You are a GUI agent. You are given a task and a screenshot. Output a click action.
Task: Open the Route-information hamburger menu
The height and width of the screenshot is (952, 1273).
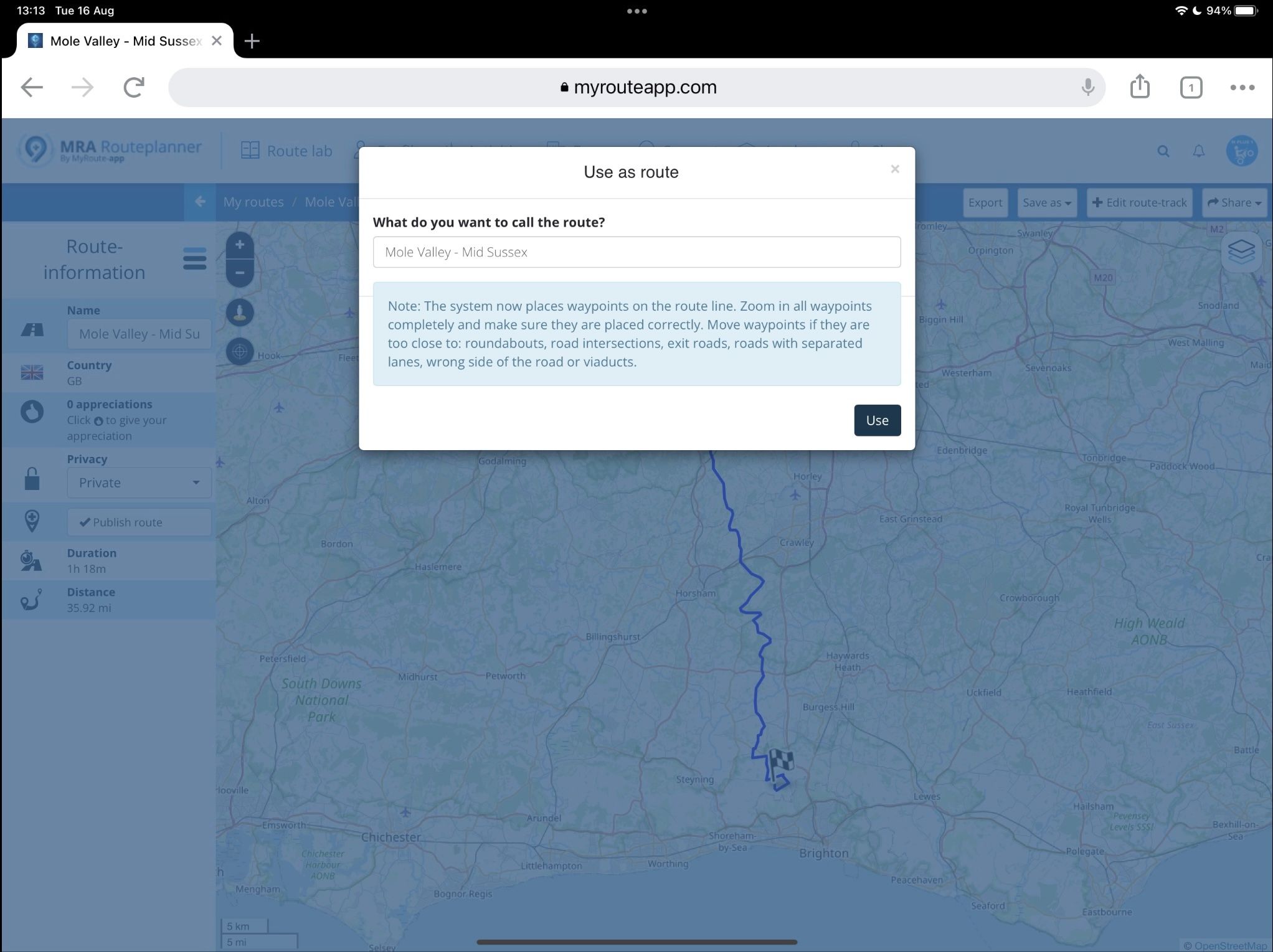point(194,258)
